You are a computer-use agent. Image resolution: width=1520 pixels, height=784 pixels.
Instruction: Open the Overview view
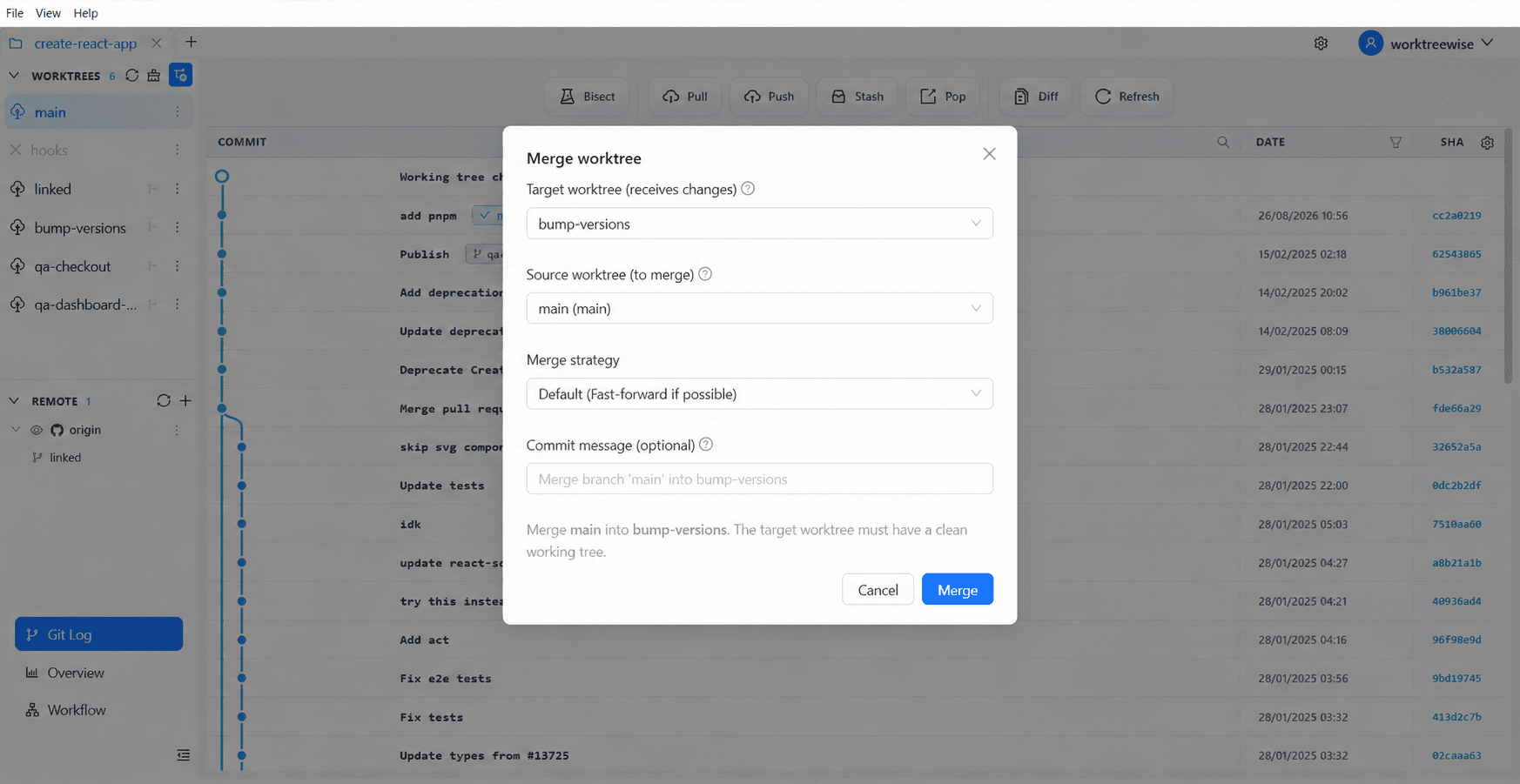76,673
